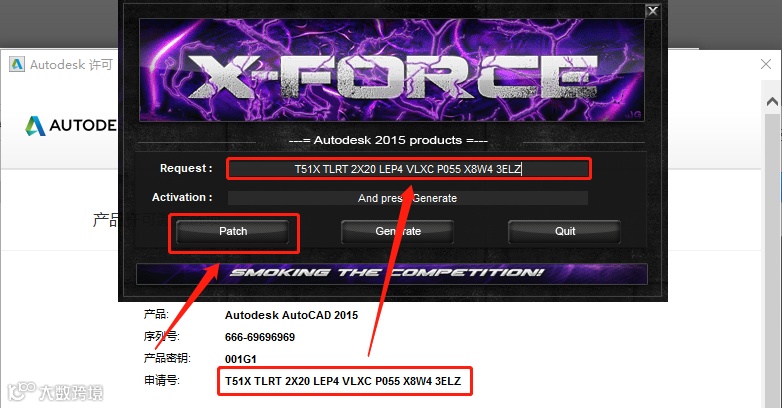Click the license window vertical scrollbar track
This screenshot has width=782, height=408.
point(772,259)
